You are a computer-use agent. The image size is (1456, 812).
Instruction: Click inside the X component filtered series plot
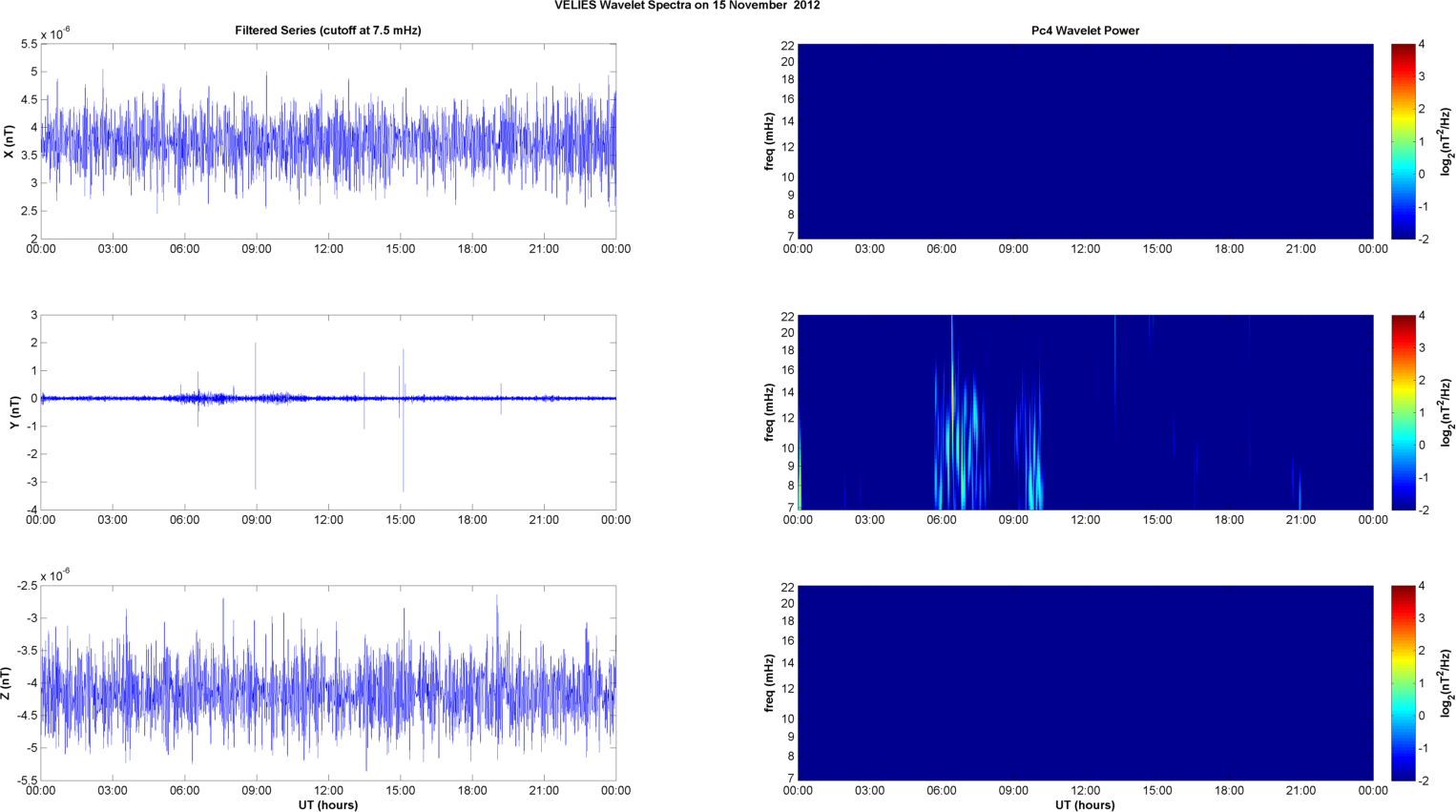(328, 141)
